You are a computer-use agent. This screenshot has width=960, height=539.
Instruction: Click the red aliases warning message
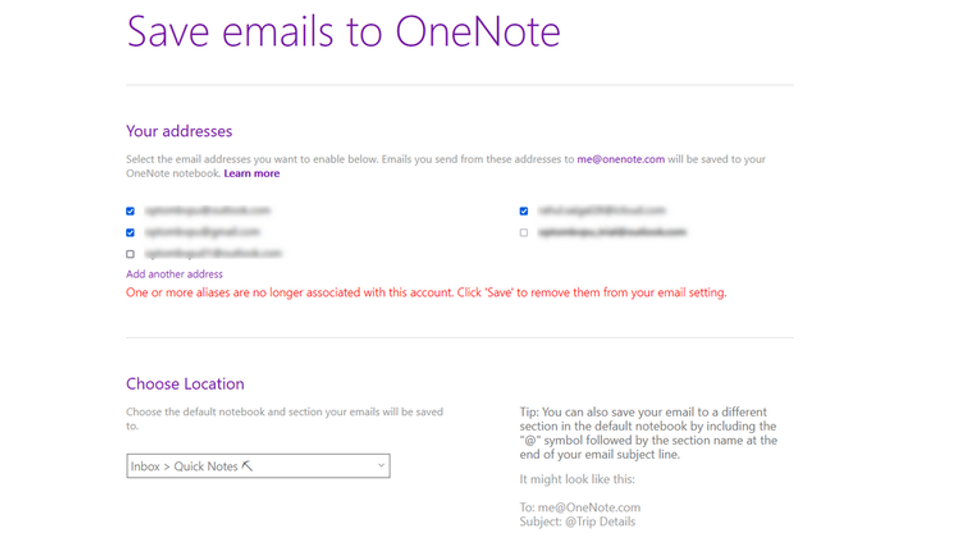tap(426, 293)
